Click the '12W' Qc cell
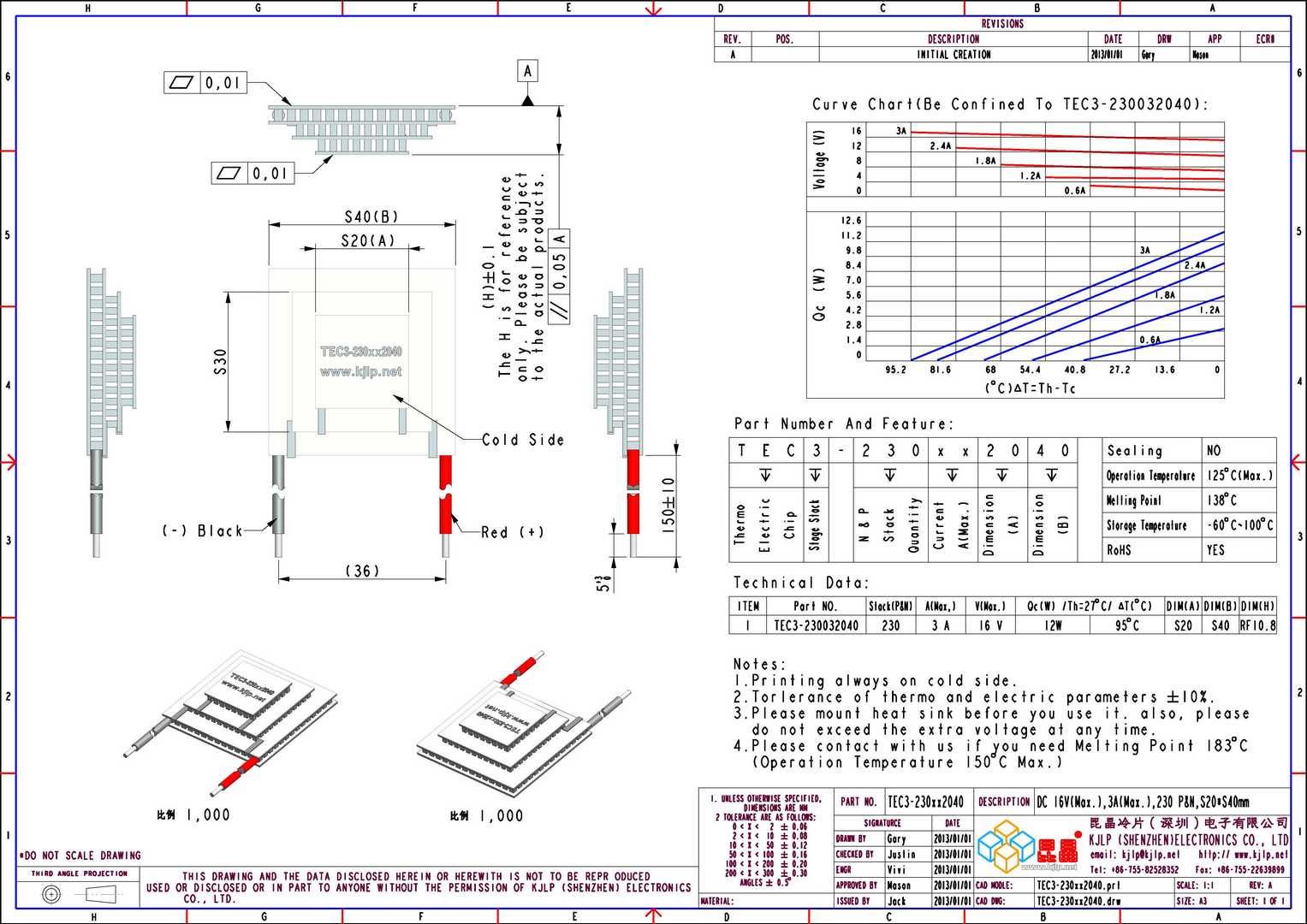Viewport: 1307px width, 924px height. pos(1053,625)
